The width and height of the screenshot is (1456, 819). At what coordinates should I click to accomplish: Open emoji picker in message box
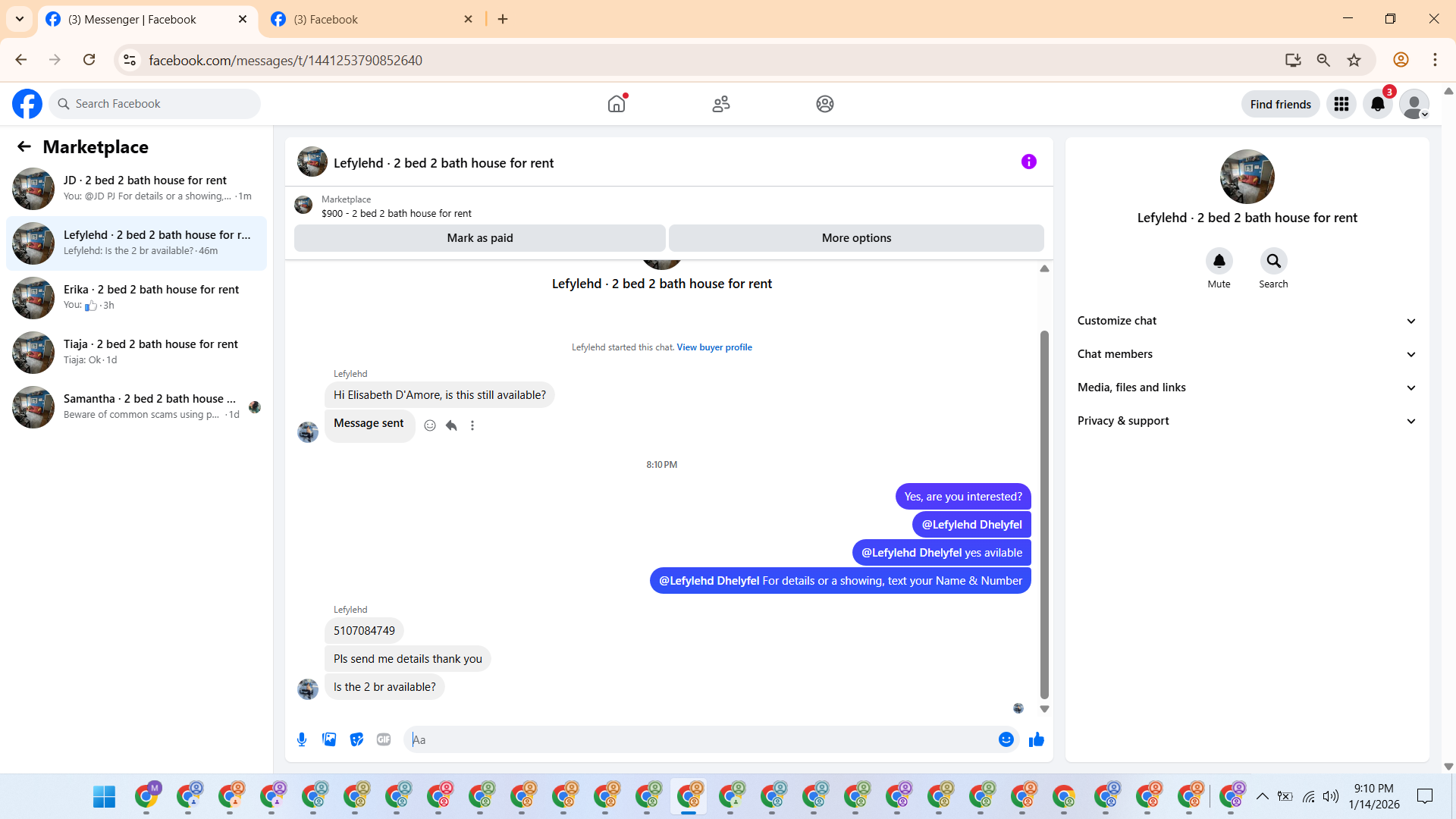(x=1006, y=739)
